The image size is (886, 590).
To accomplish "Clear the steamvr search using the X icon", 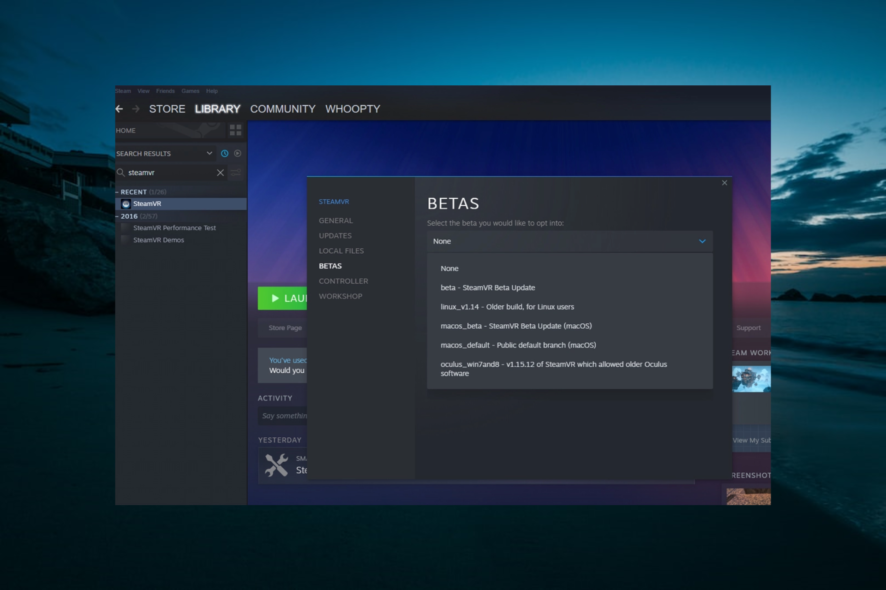I will [x=220, y=173].
